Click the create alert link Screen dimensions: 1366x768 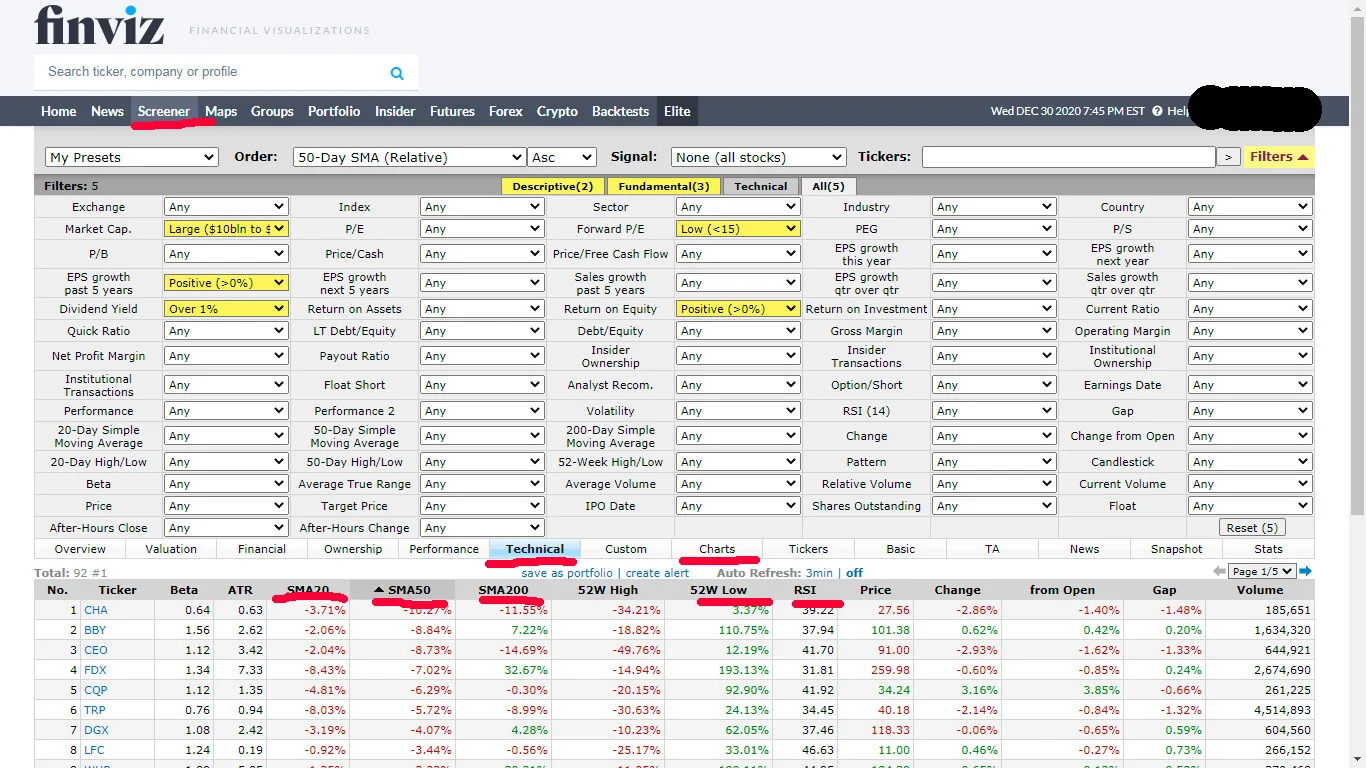coord(657,573)
